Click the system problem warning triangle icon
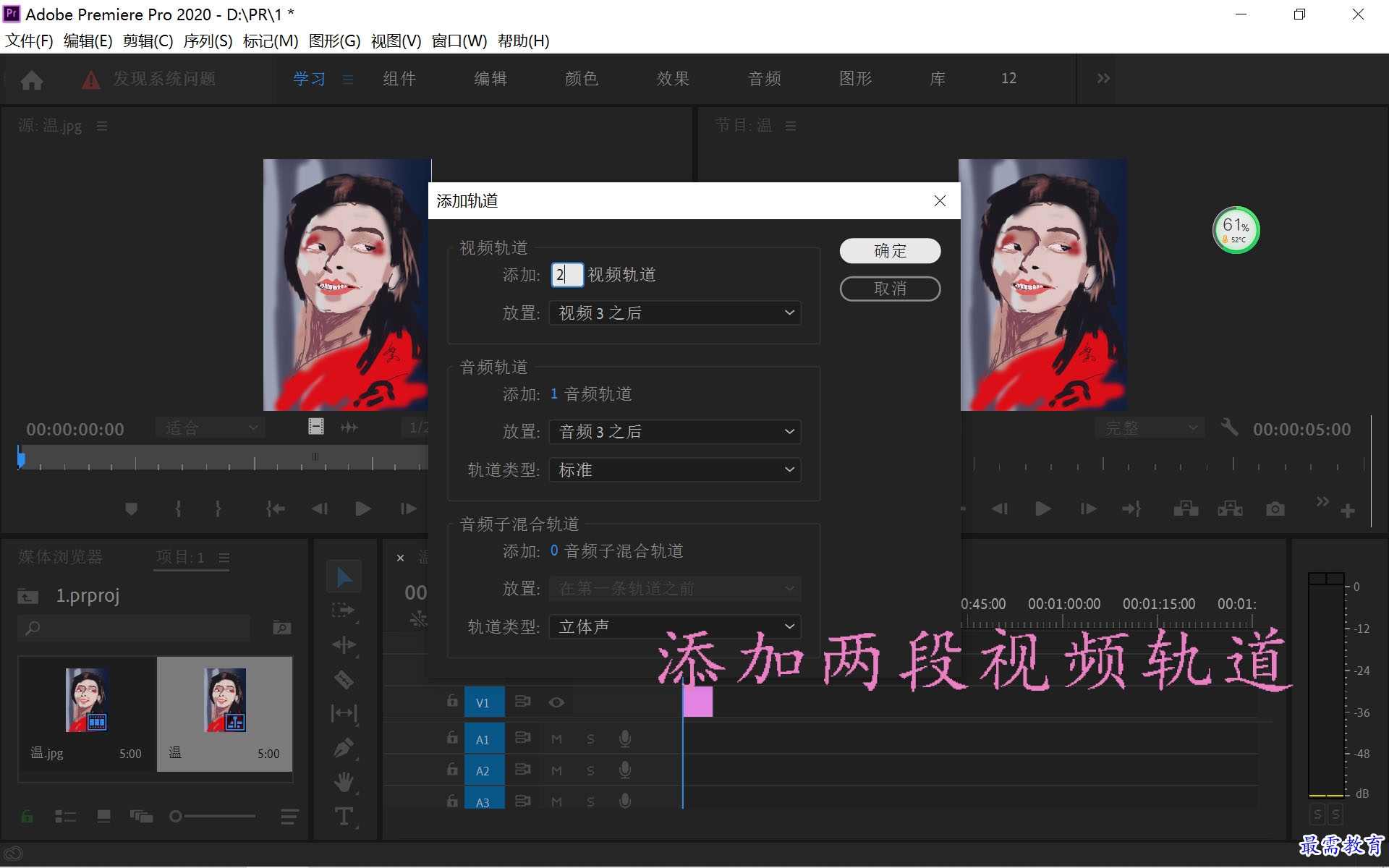Screen dimensions: 1389x868 tap(91, 80)
